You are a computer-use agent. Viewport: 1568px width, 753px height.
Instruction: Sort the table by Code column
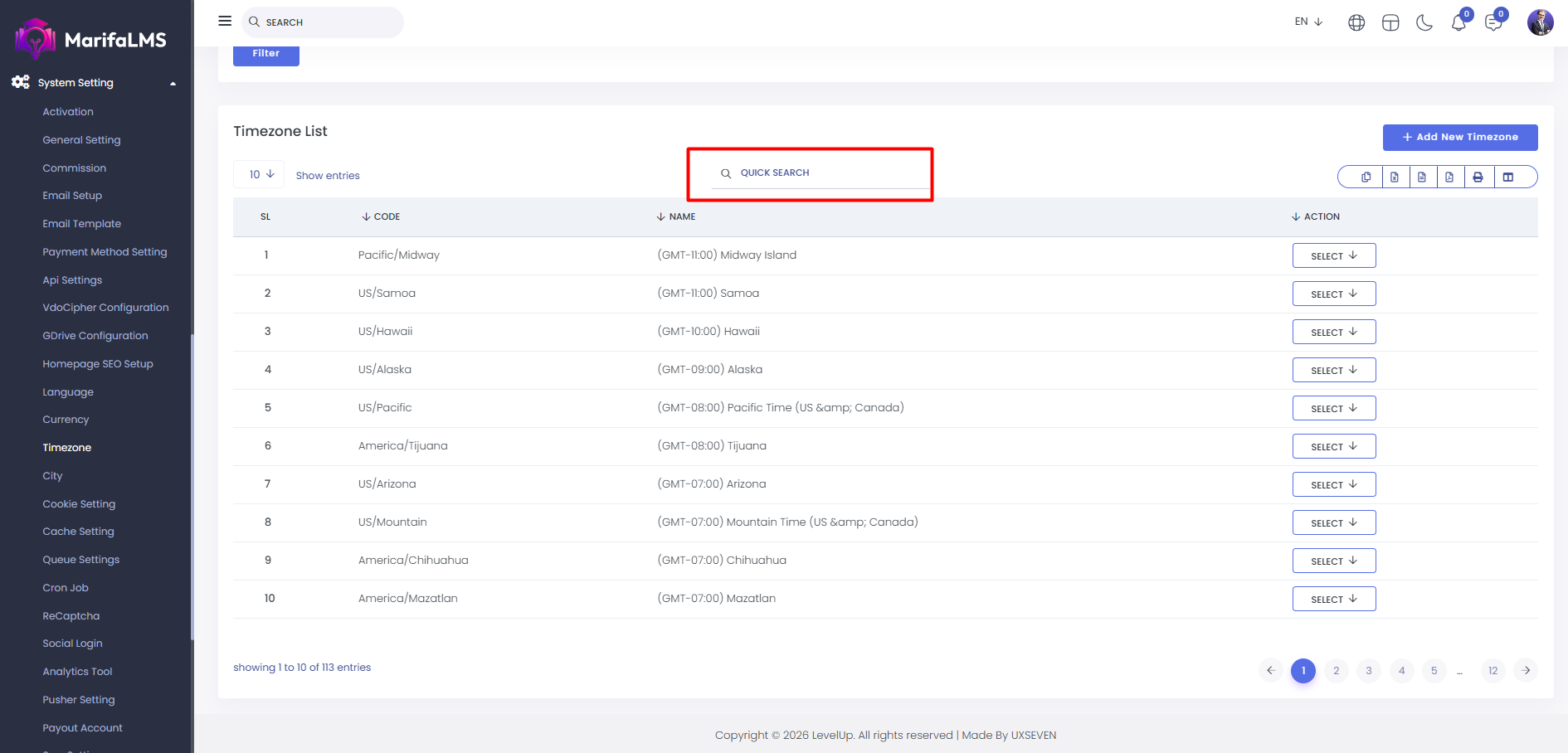tap(382, 216)
